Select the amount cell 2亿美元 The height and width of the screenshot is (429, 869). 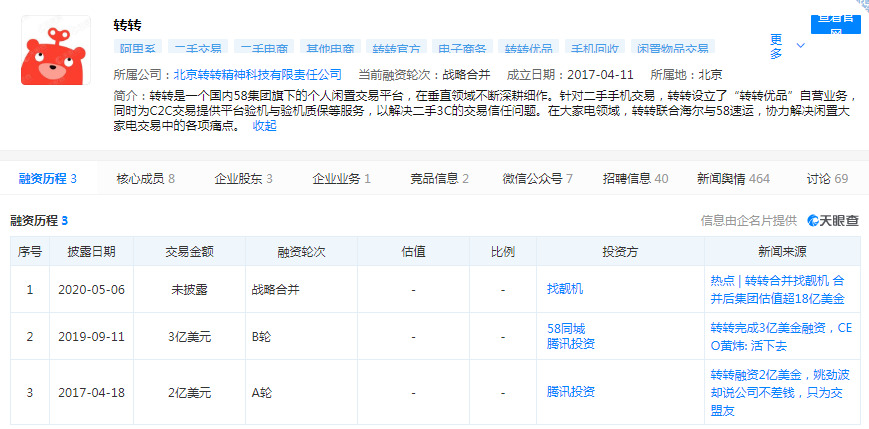pyautogui.click(x=190, y=393)
